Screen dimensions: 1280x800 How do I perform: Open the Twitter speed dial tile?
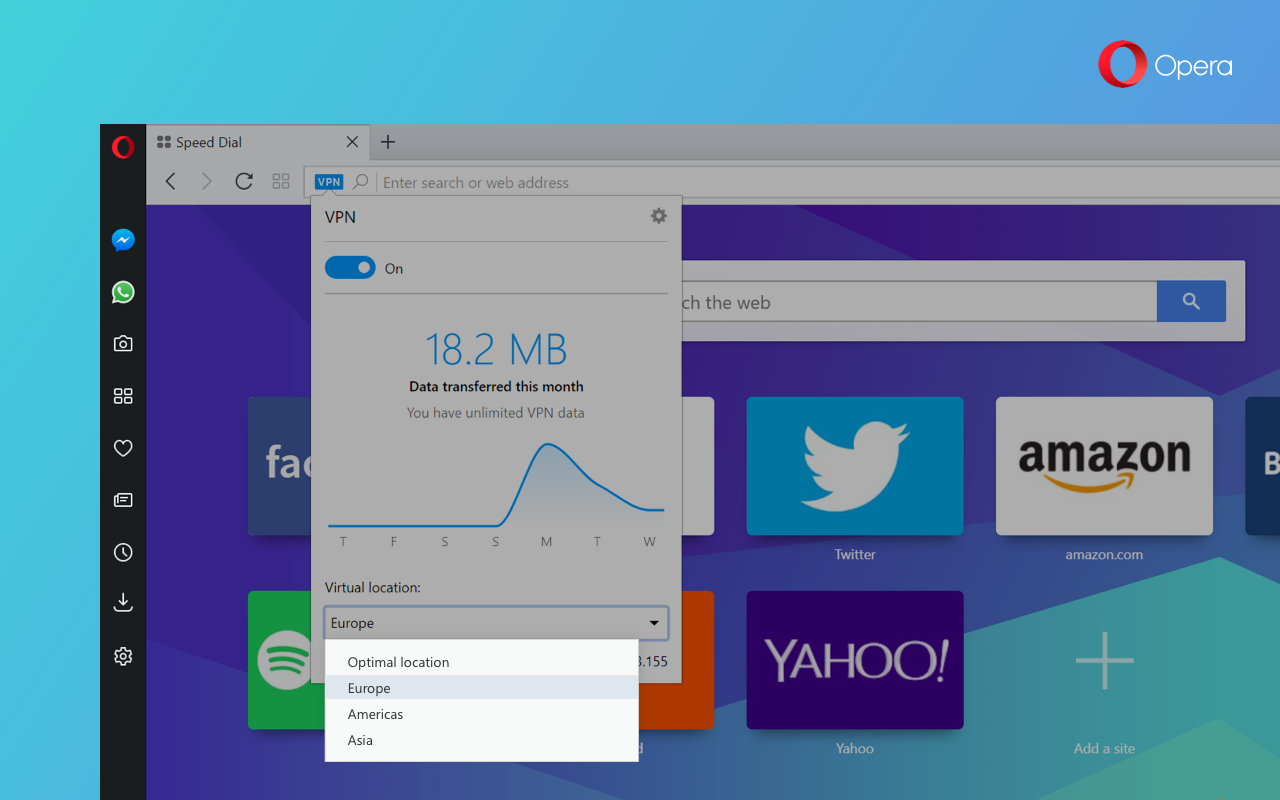pos(854,465)
